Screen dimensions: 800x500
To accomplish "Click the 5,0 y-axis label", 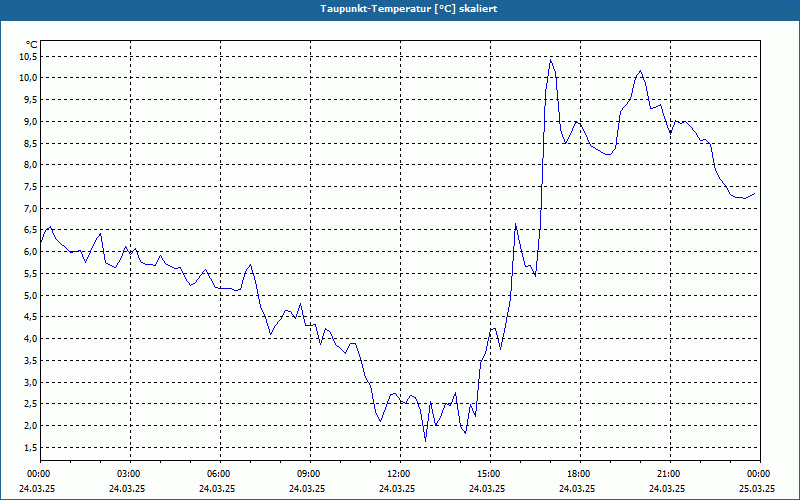I will (31, 295).
